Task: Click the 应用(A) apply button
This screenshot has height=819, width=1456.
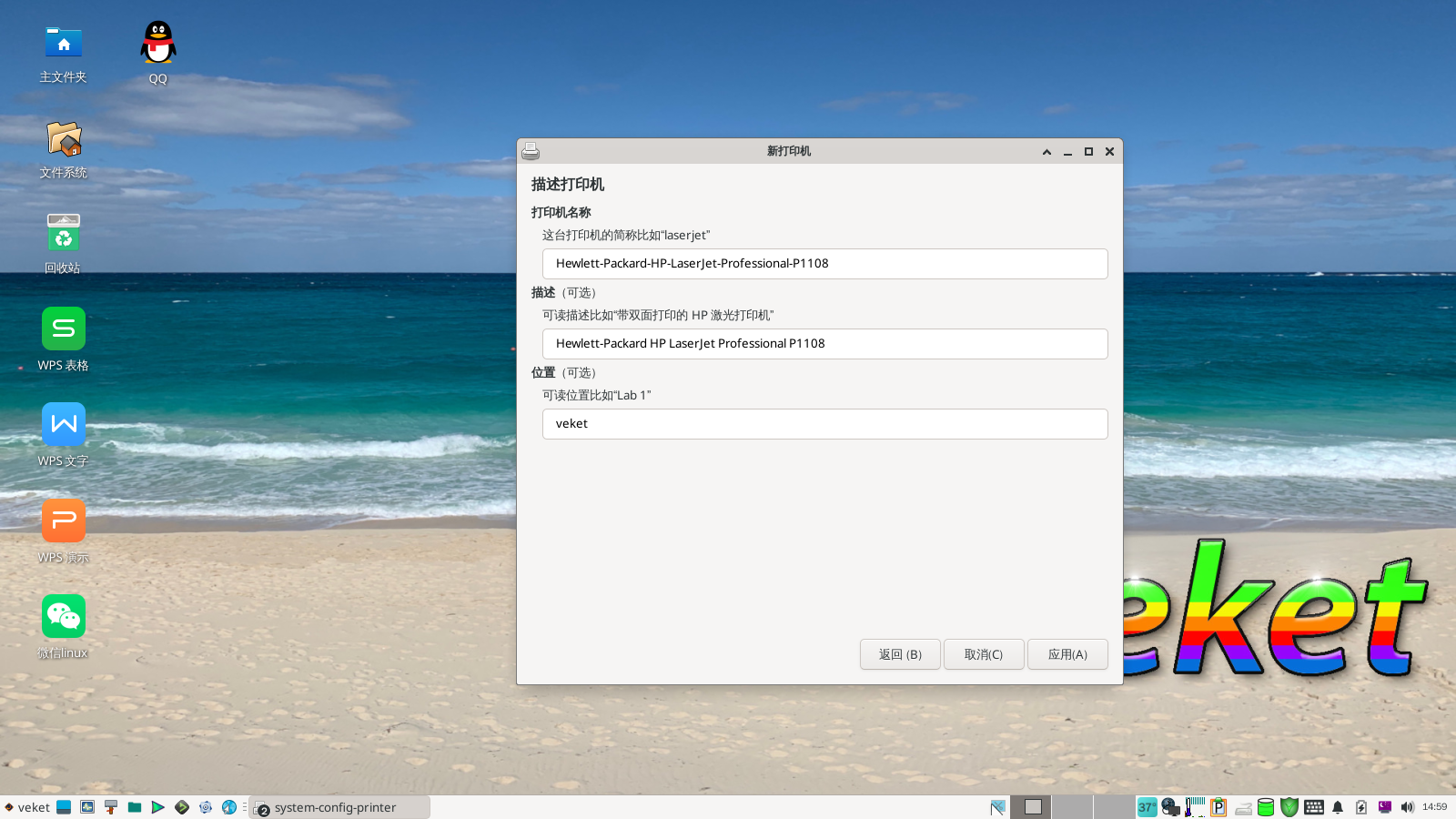Action: tap(1067, 654)
